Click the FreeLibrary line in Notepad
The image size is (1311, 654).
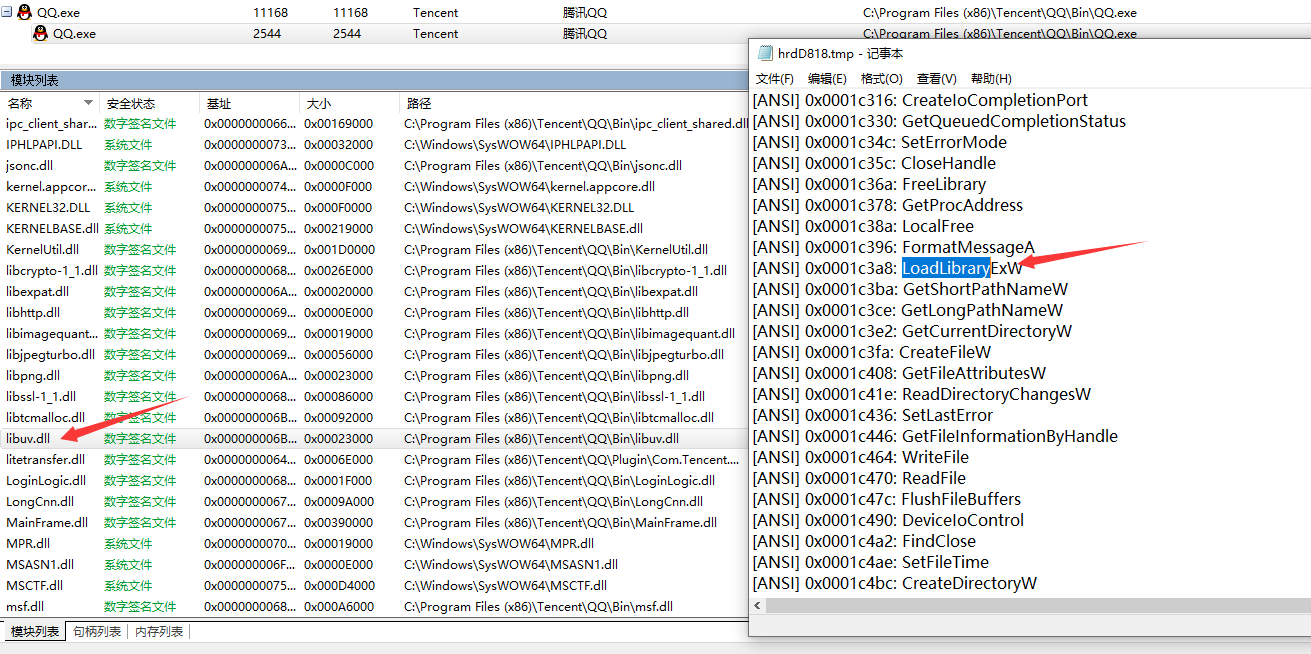[x=869, y=184]
